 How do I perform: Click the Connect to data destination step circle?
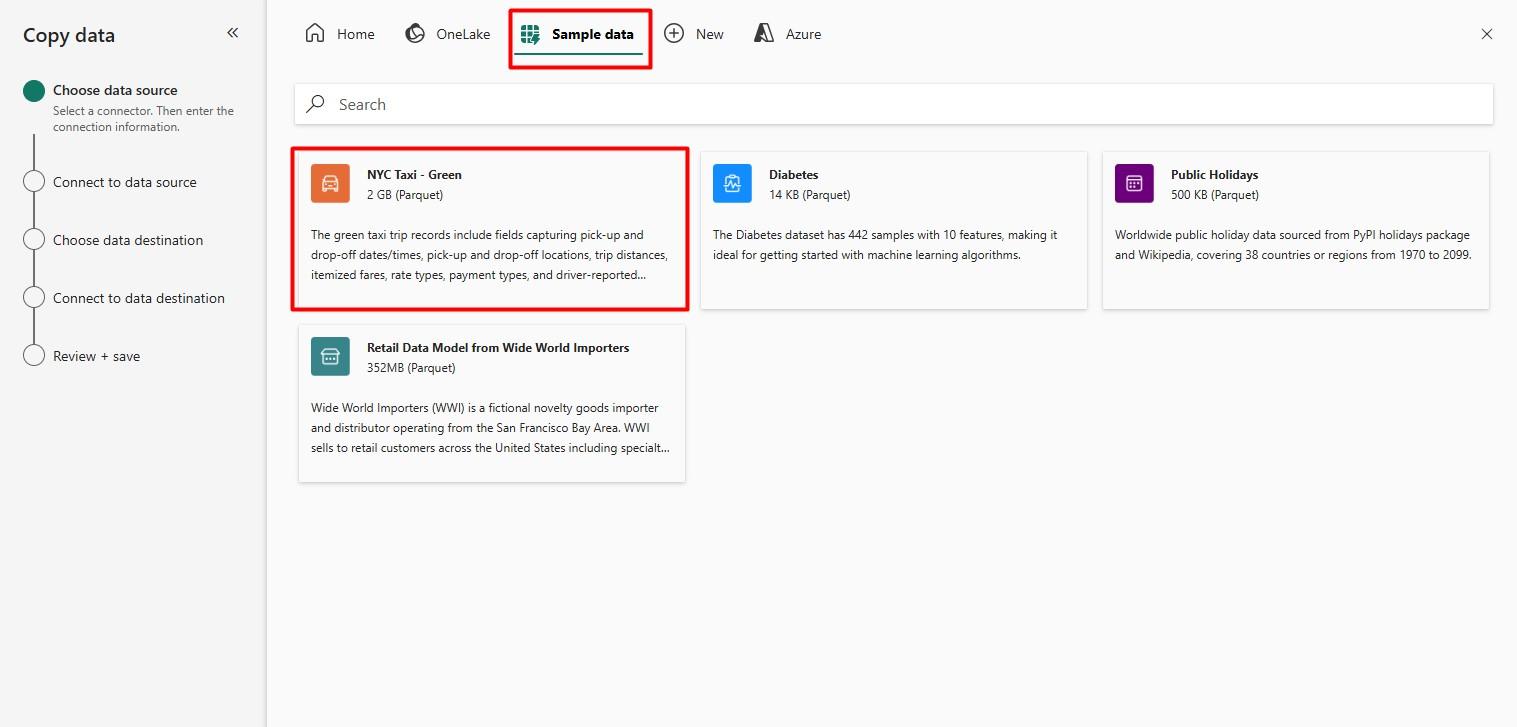(x=34, y=298)
